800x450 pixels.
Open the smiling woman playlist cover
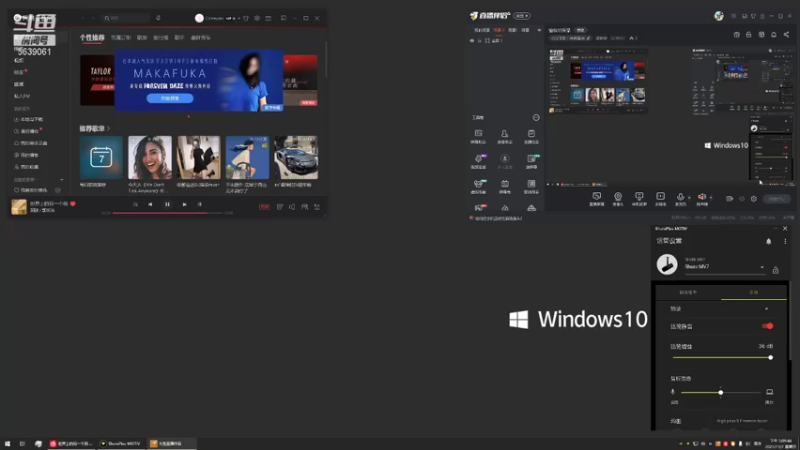pyautogui.click(x=150, y=157)
